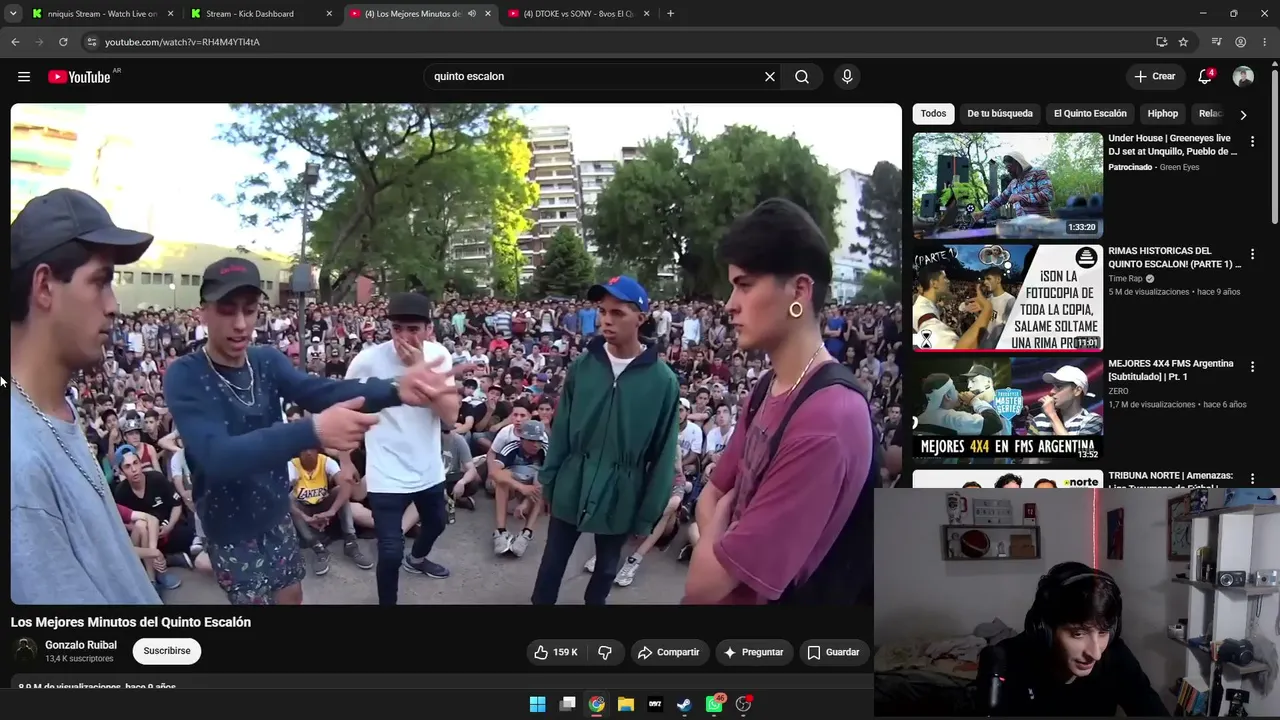Open File Explorer from the taskbar
The height and width of the screenshot is (720, 1280).
tap(626, 704)
